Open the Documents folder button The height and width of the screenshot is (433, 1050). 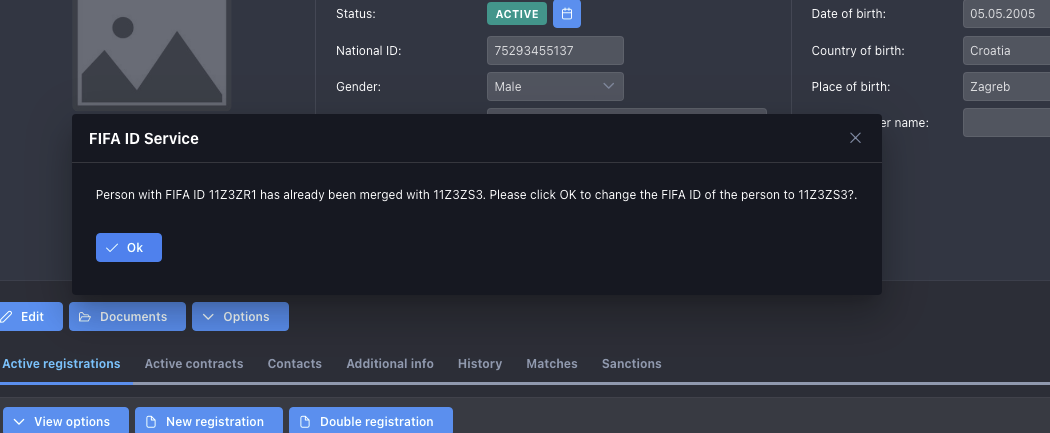click(x=127, y=316)
